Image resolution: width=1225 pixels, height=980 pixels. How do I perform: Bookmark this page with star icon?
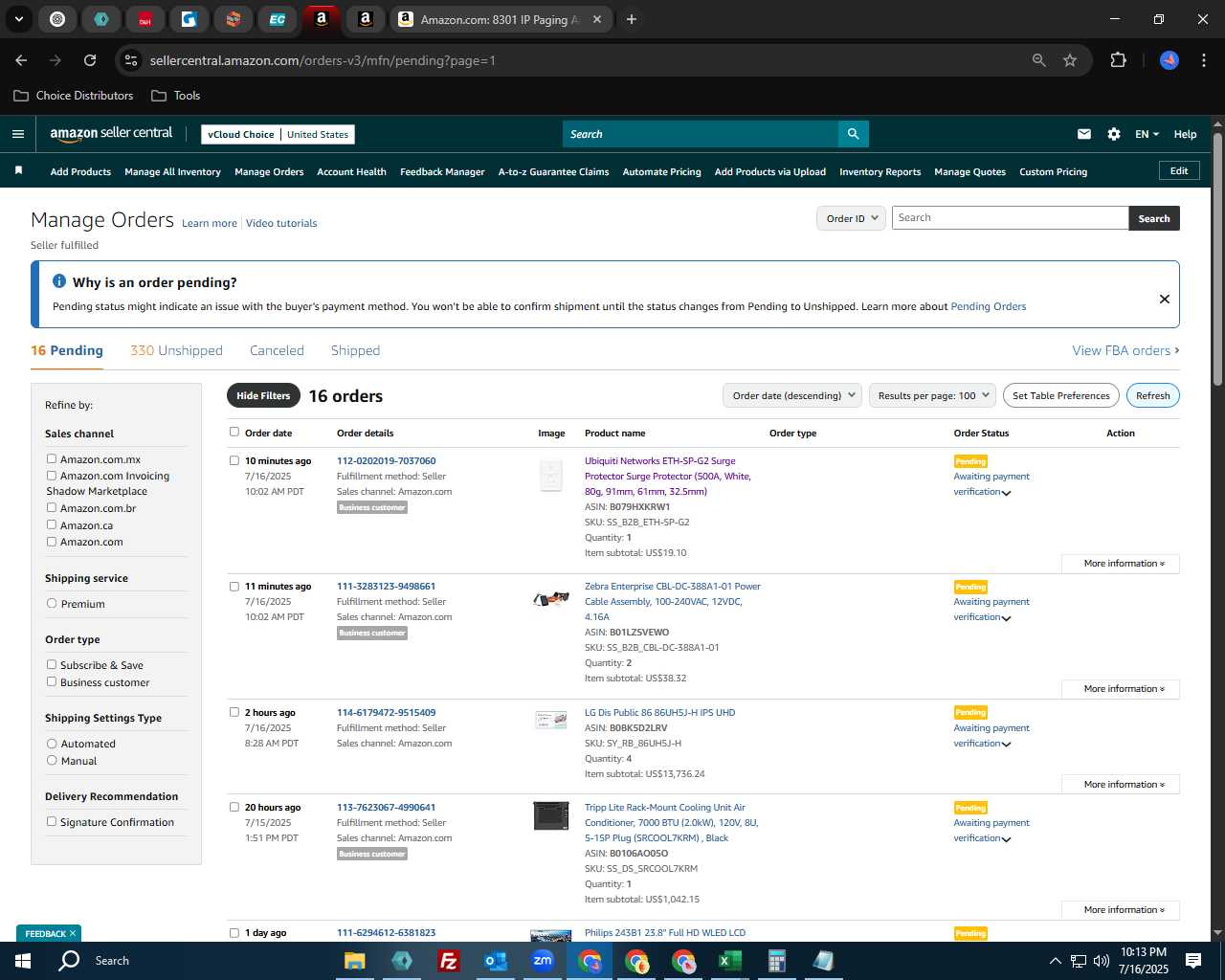click(1070, 60)
